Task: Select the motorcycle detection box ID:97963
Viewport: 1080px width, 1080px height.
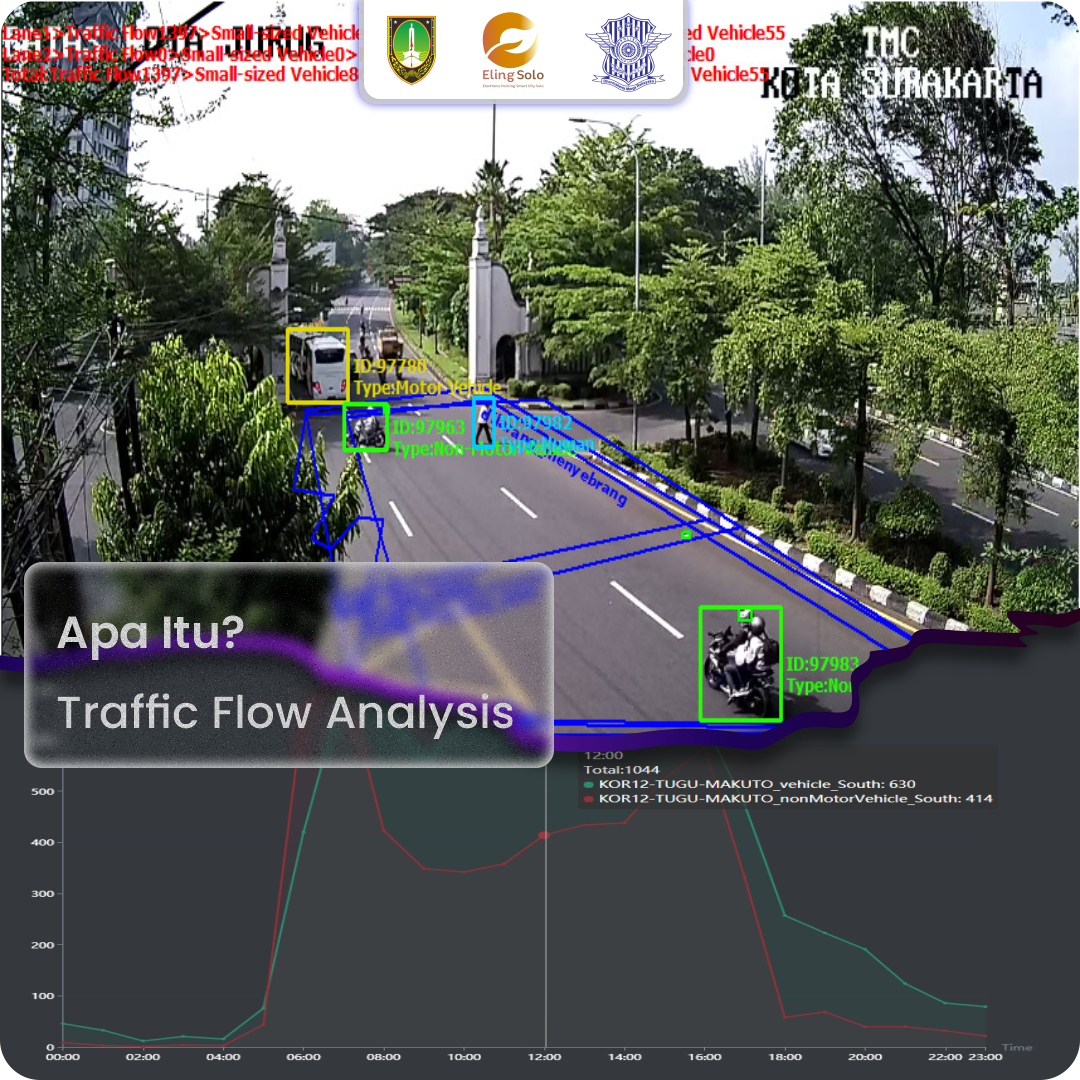Action: click(365, 427)
